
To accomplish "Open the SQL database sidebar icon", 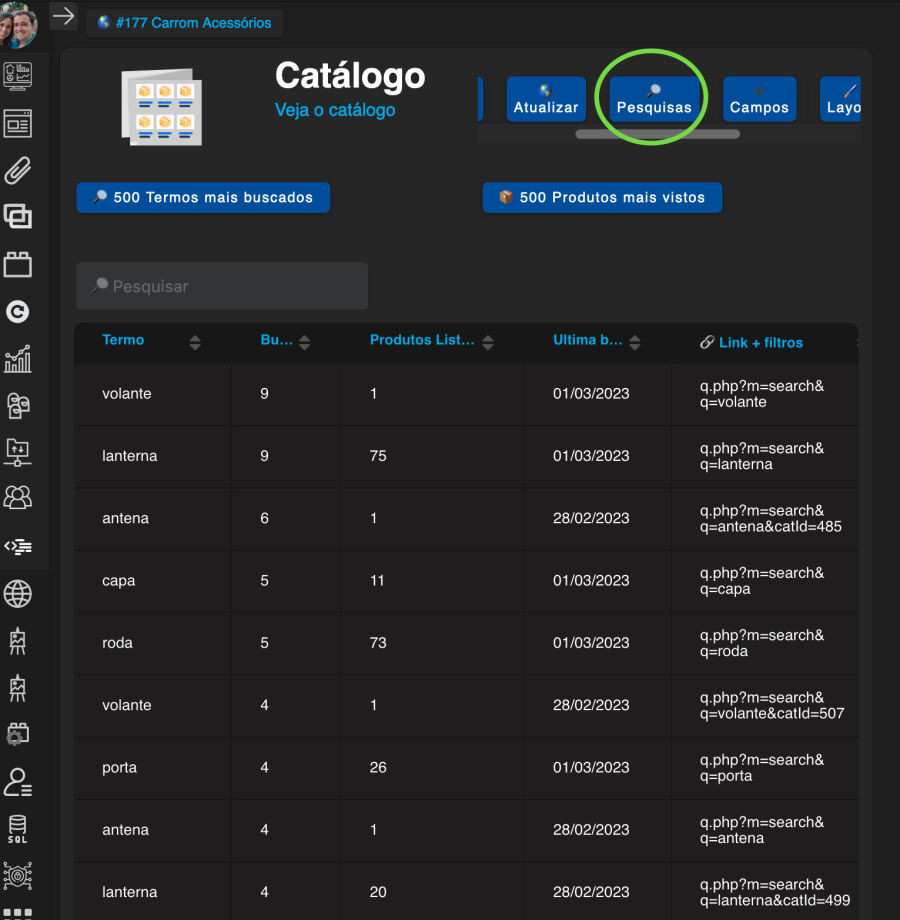I will (x=18, y=829).
